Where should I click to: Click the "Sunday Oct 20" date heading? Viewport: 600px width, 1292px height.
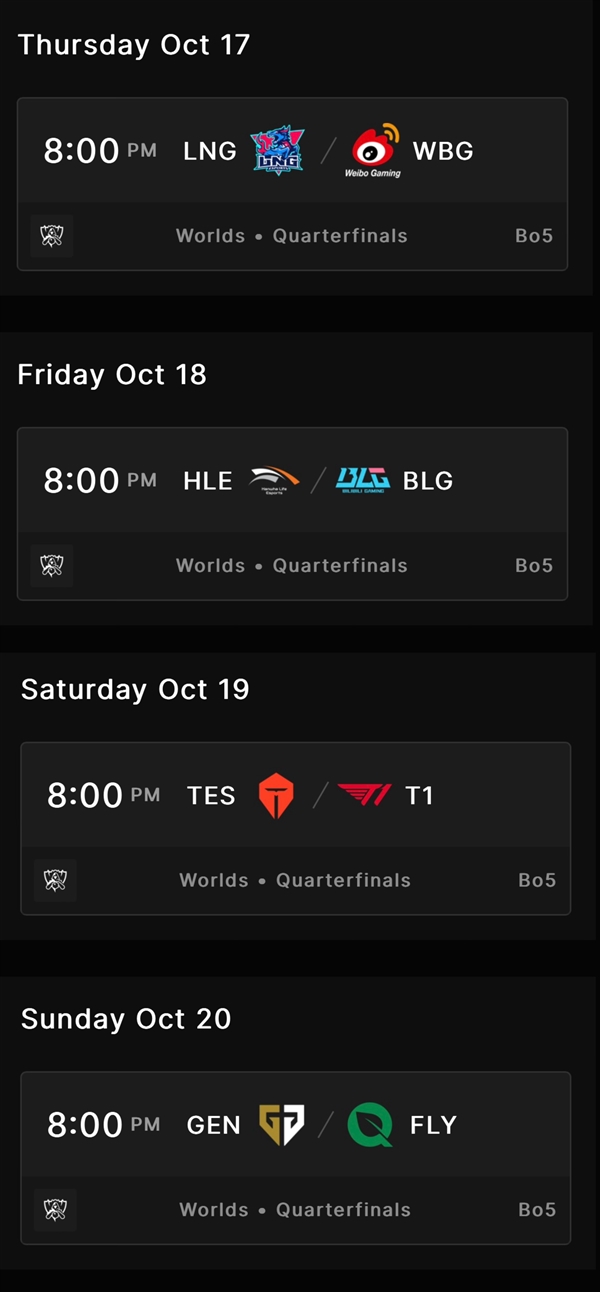126,1019
